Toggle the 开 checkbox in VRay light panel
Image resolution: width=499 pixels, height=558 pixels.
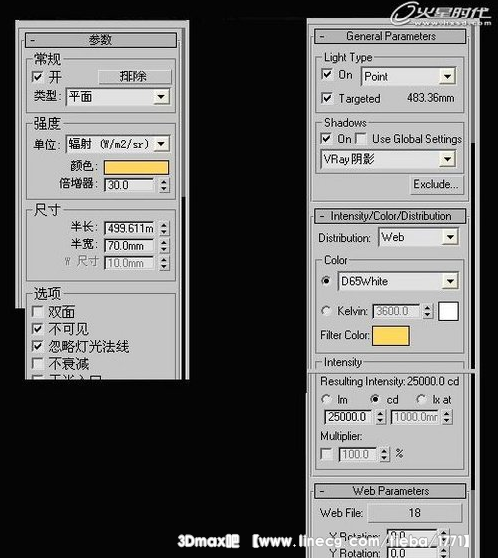pyautogui.click(x=37, y=77)
